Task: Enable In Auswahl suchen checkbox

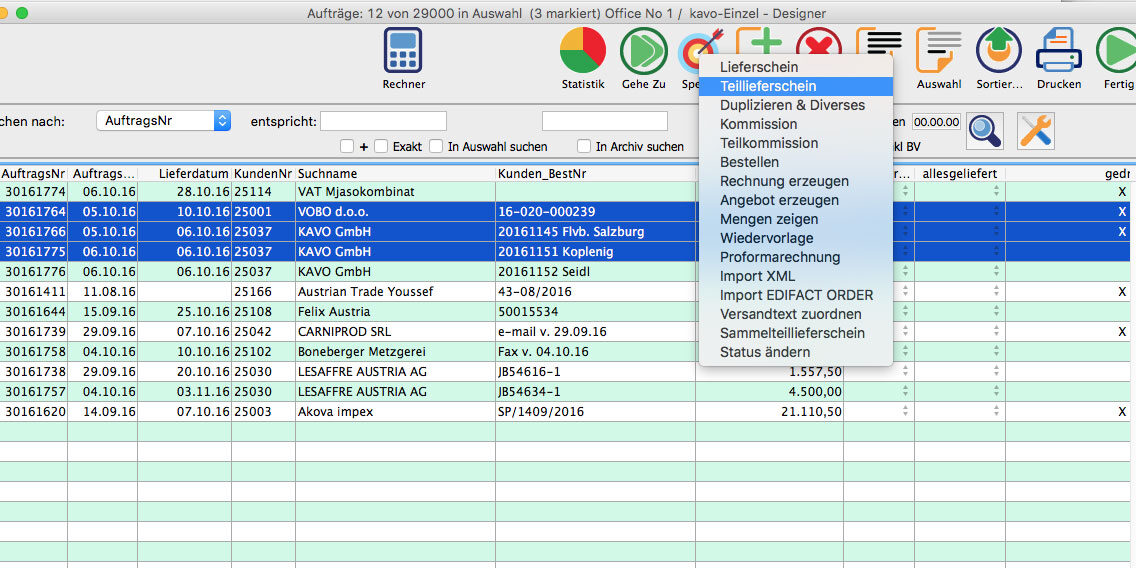Action: pyautogui.click(x=436, y=146)
